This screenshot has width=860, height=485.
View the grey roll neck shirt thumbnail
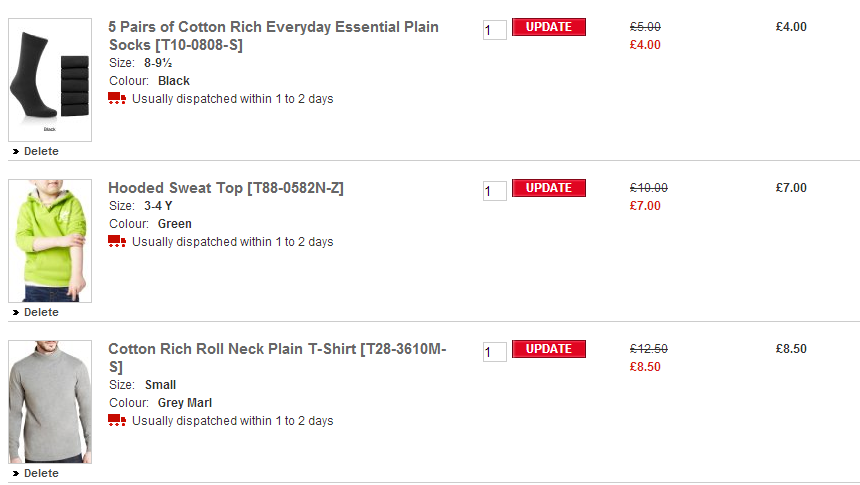pyautogui.click(x=50, y=402)
